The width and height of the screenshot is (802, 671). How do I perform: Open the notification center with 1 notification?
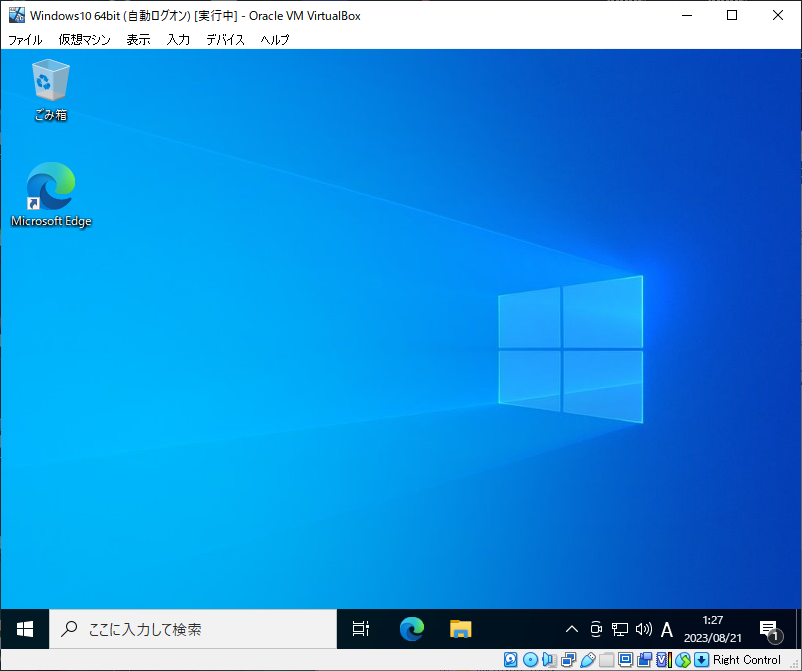point(769,629)
